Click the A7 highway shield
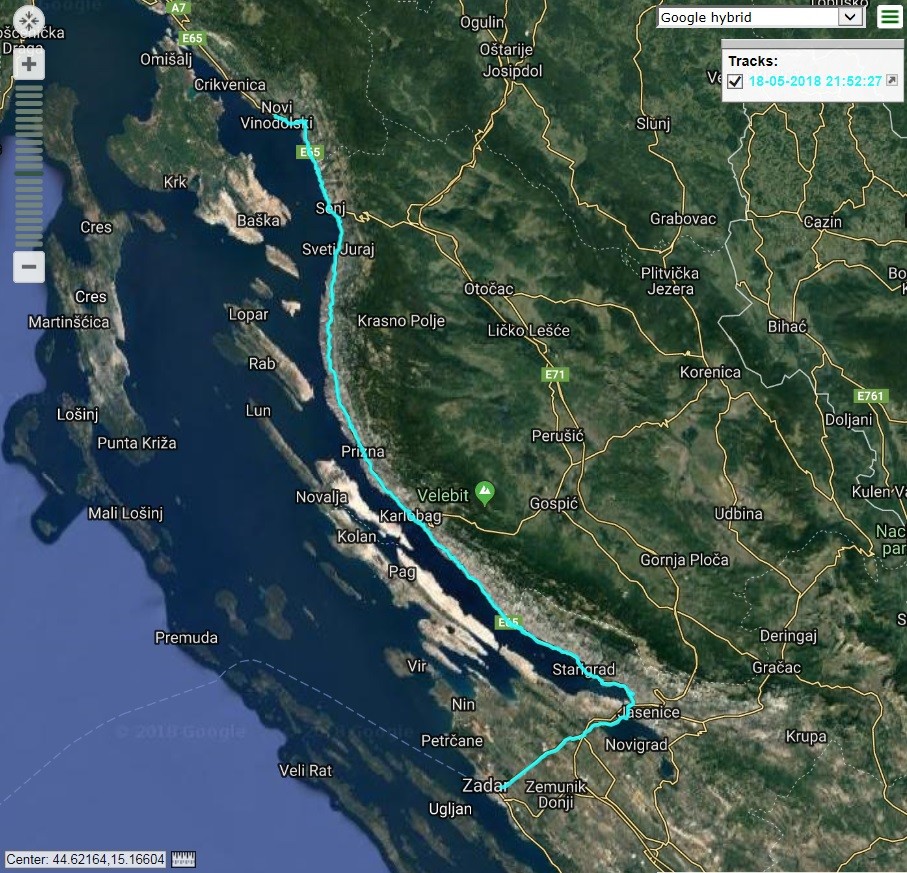Screen dimensions: 907x873 [x=178, y=8]
